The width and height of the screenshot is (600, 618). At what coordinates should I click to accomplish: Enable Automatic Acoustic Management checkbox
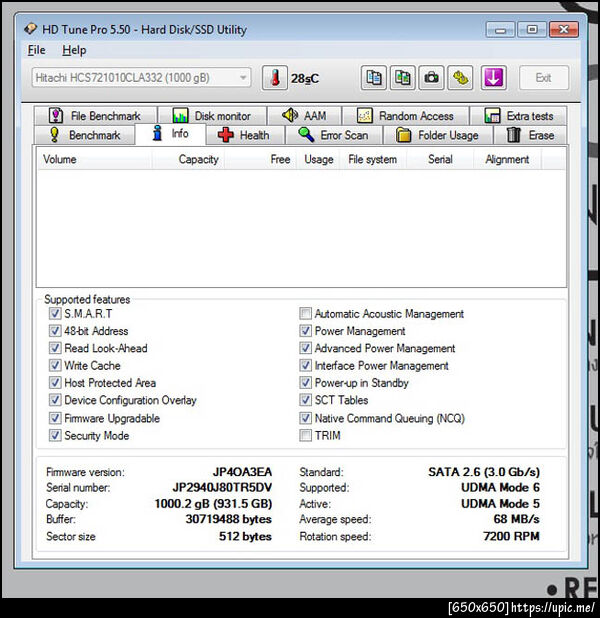click(305, 314)
